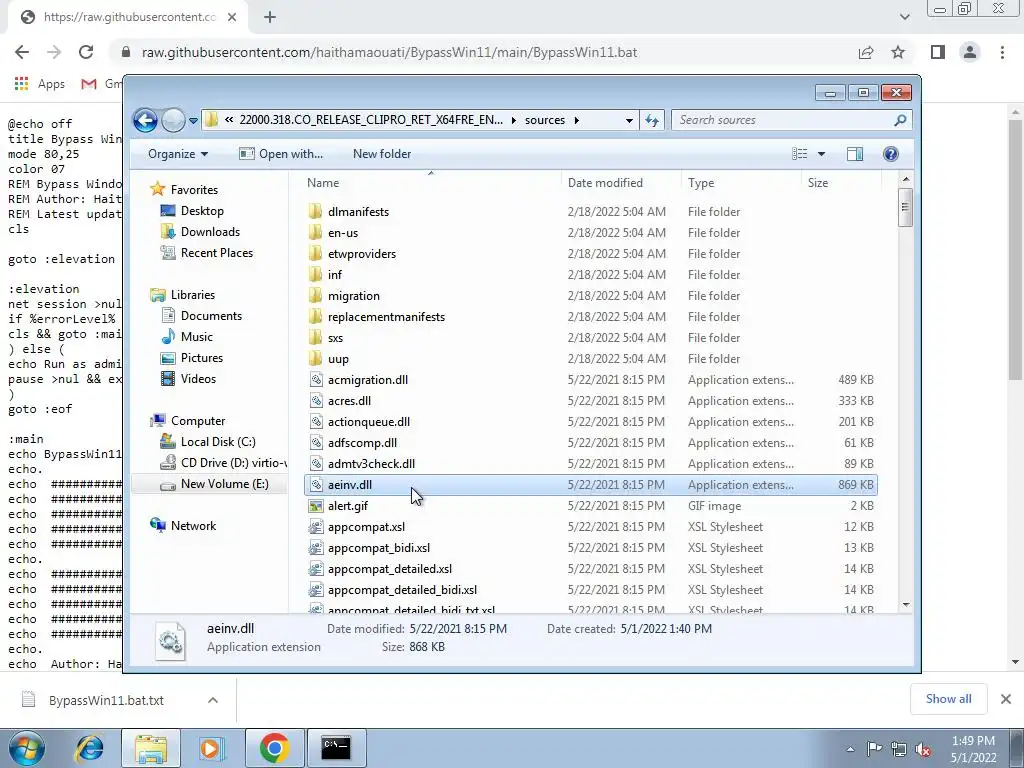Image resolution: width=1024 pixels, height=768 pixels.
Task: Open more view options dropdown arrow
Action: (822, 154)
